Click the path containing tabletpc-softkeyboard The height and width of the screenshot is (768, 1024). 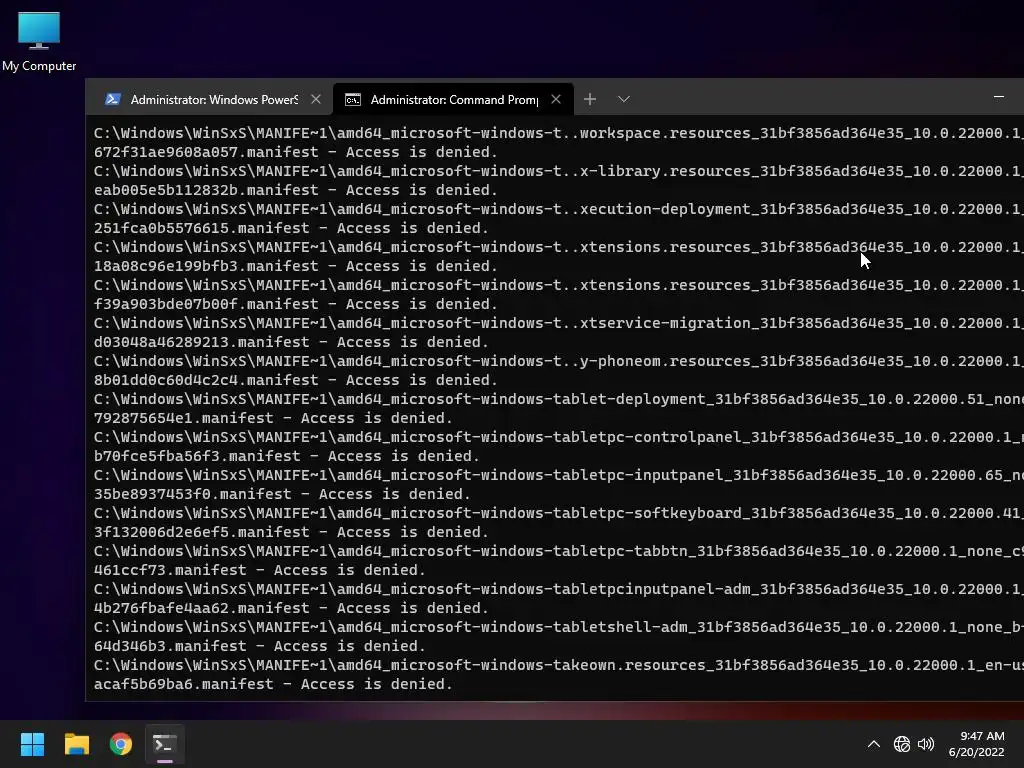558,513
